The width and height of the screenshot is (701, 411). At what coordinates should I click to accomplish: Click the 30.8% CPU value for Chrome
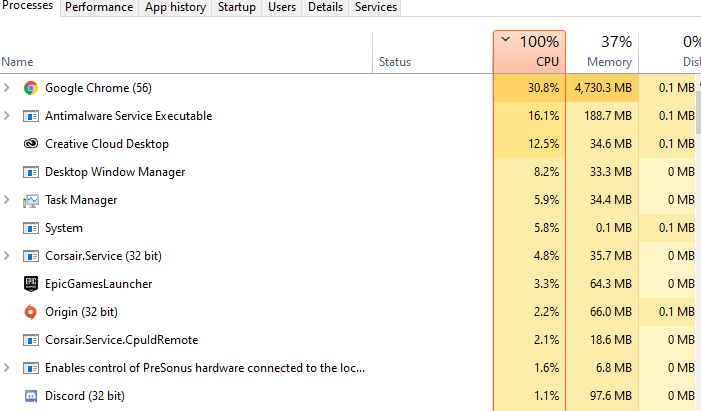tap(543, 88)
